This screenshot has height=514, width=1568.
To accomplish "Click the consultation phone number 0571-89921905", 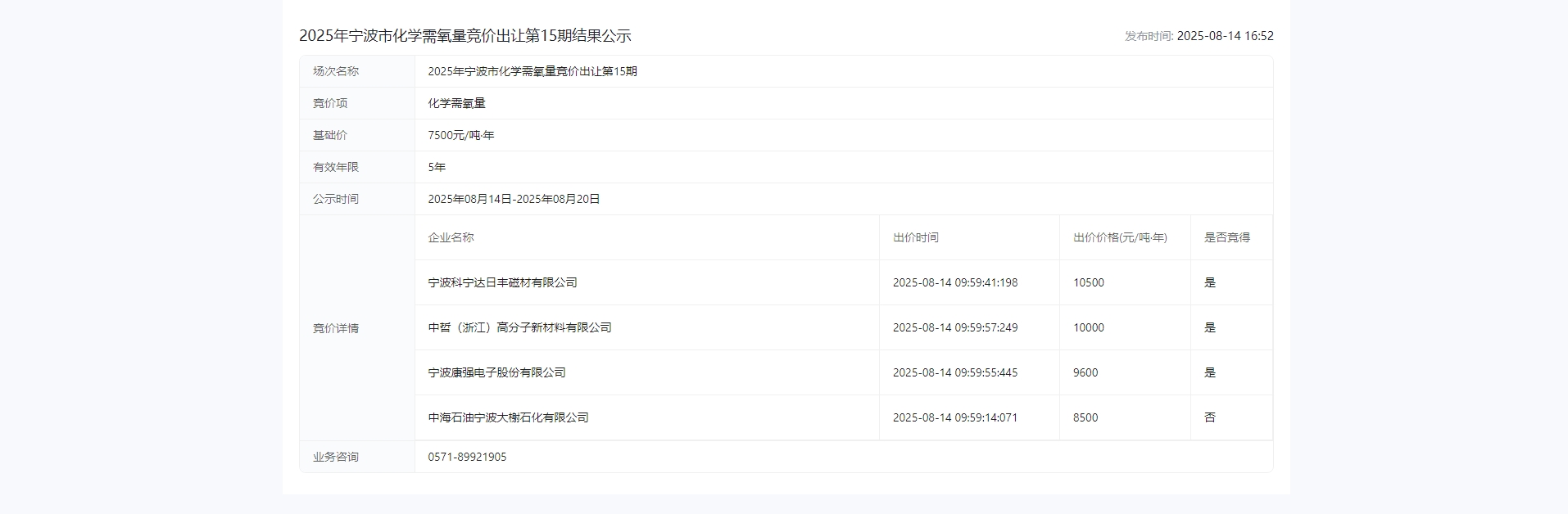I will tap(467, 457).
